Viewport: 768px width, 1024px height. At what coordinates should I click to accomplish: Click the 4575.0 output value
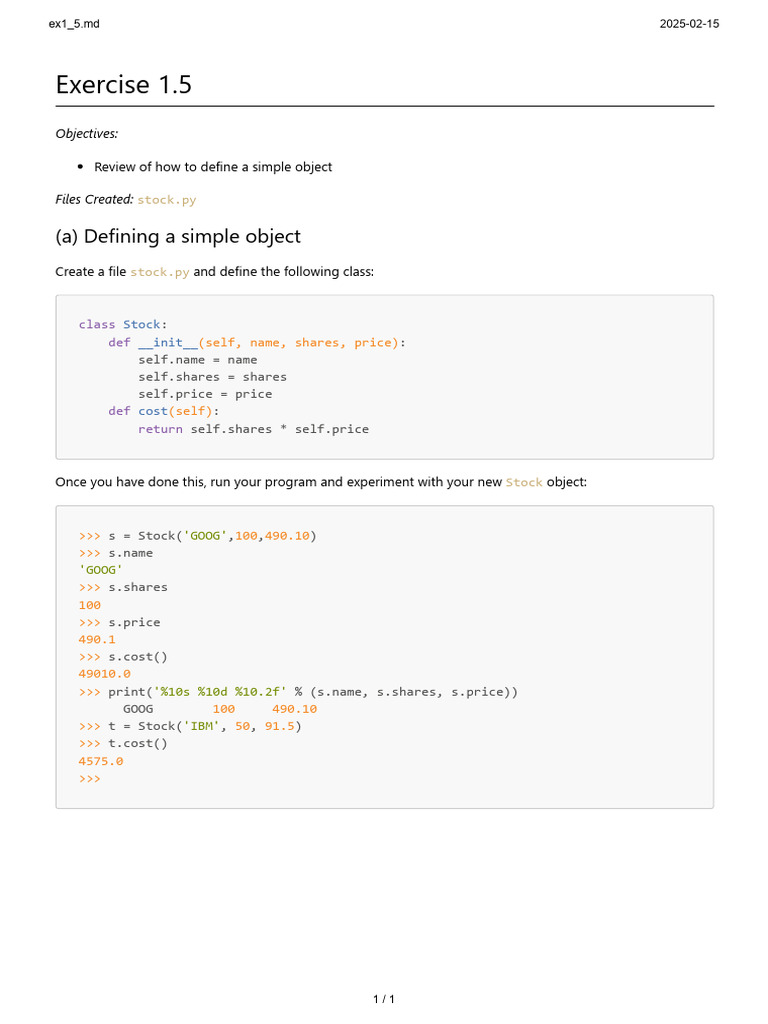101,761
